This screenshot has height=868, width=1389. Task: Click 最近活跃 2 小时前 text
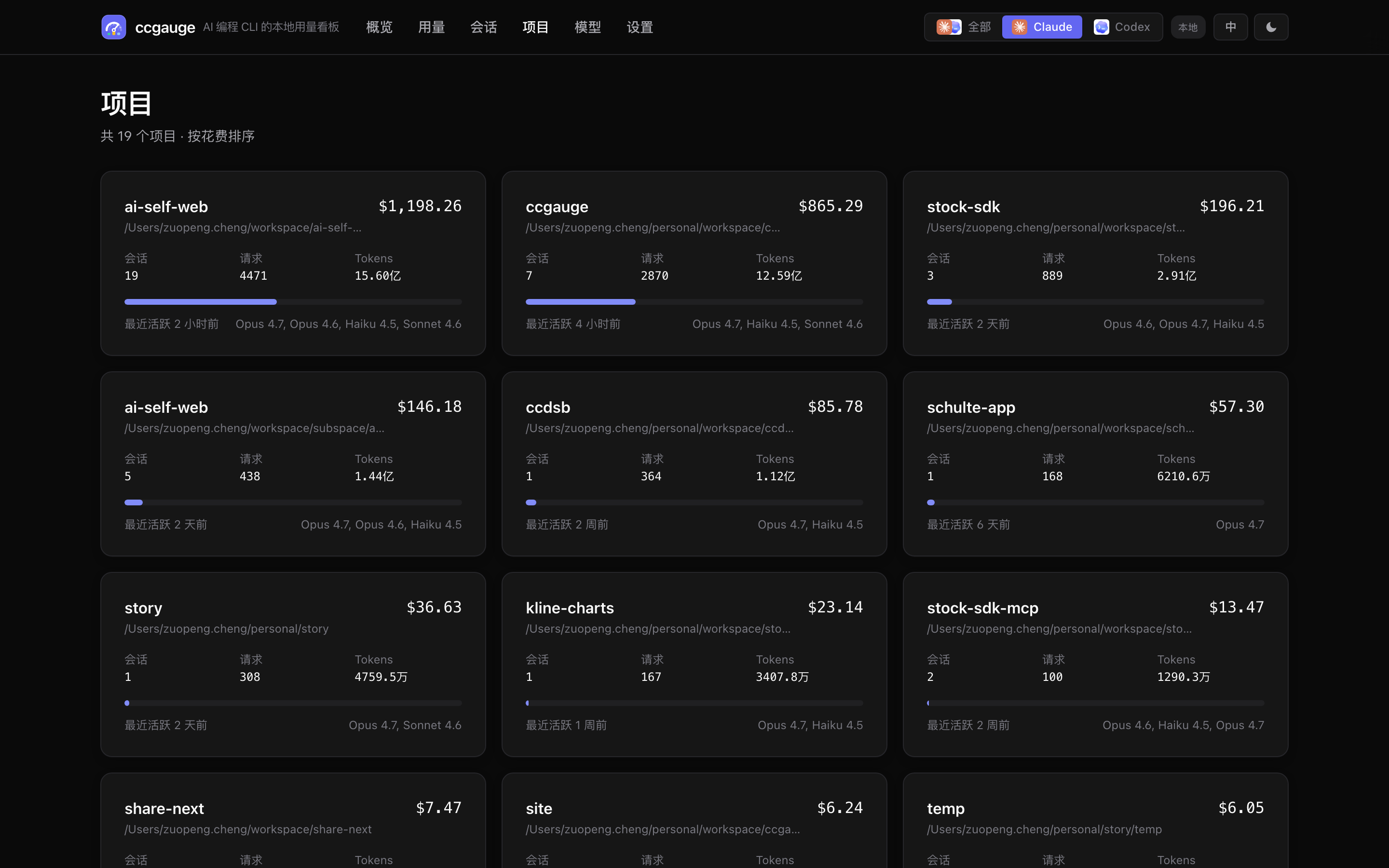pyautogui.click(x=172, y=324)
